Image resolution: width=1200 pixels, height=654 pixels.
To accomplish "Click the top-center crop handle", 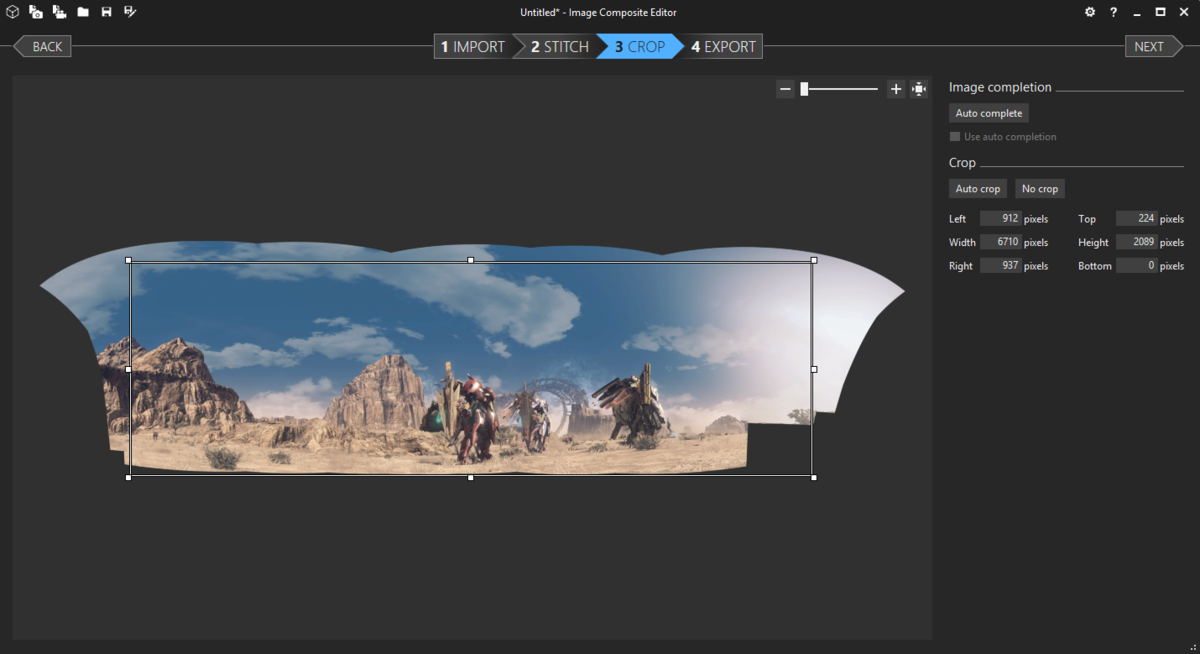I will click(x=471, y=260).
